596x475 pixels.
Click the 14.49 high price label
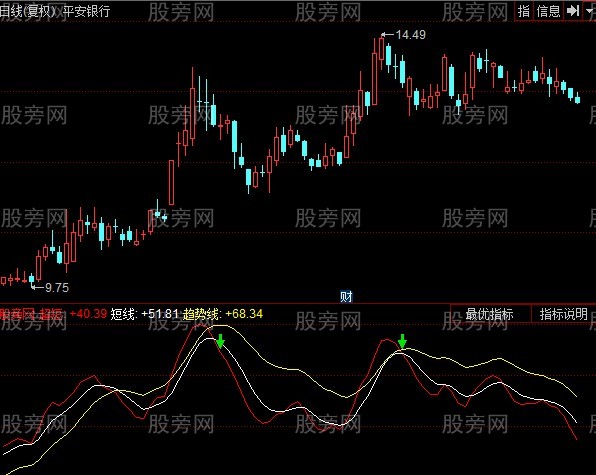411,35
